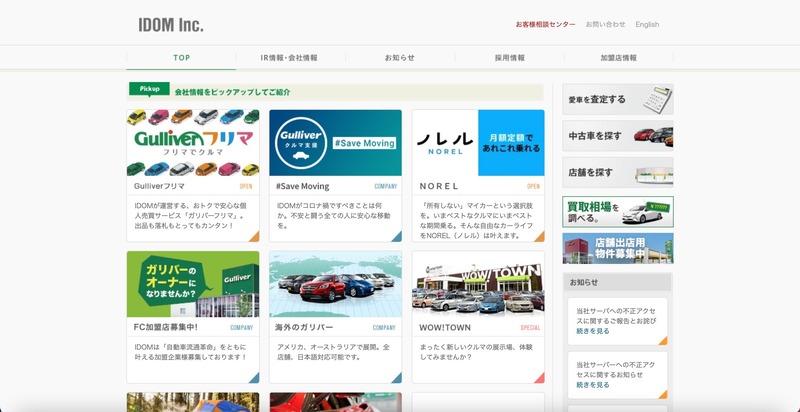Screen dimensions: 800x412
Task: Click the 愛車を査定する calculator button
Action: coord(617,100)
